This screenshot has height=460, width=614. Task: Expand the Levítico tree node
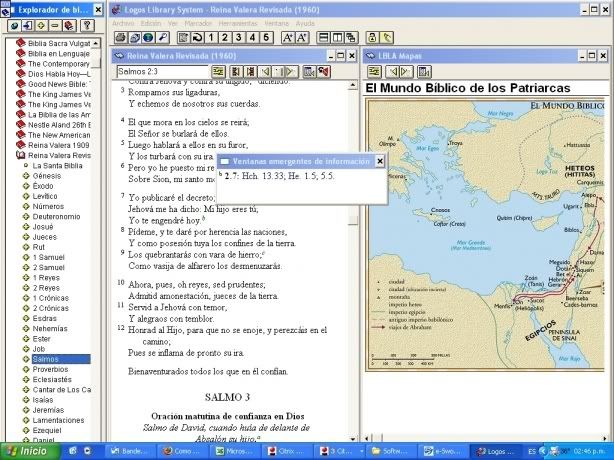point(26,196)
